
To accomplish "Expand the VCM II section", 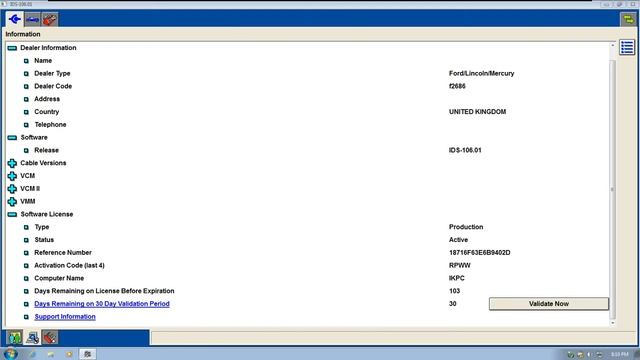I will tap(12, 189).
